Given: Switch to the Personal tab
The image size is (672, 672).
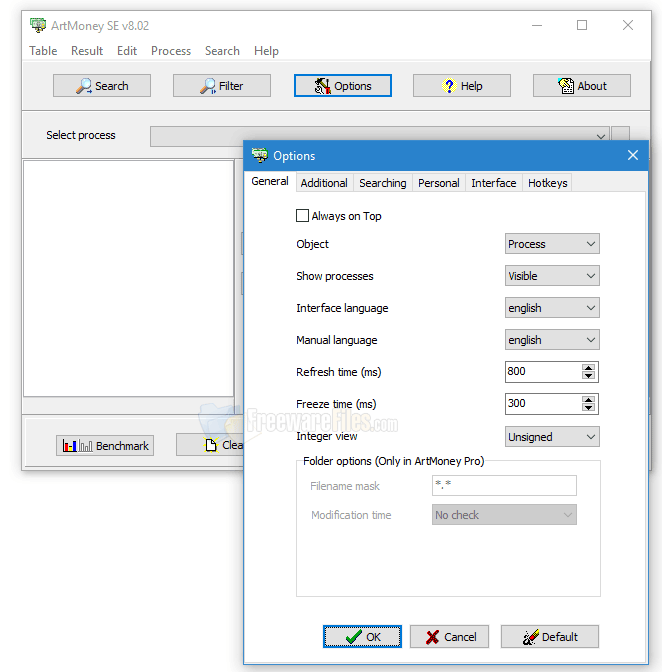Looking at the screenshot, I should tap(439, 183).
